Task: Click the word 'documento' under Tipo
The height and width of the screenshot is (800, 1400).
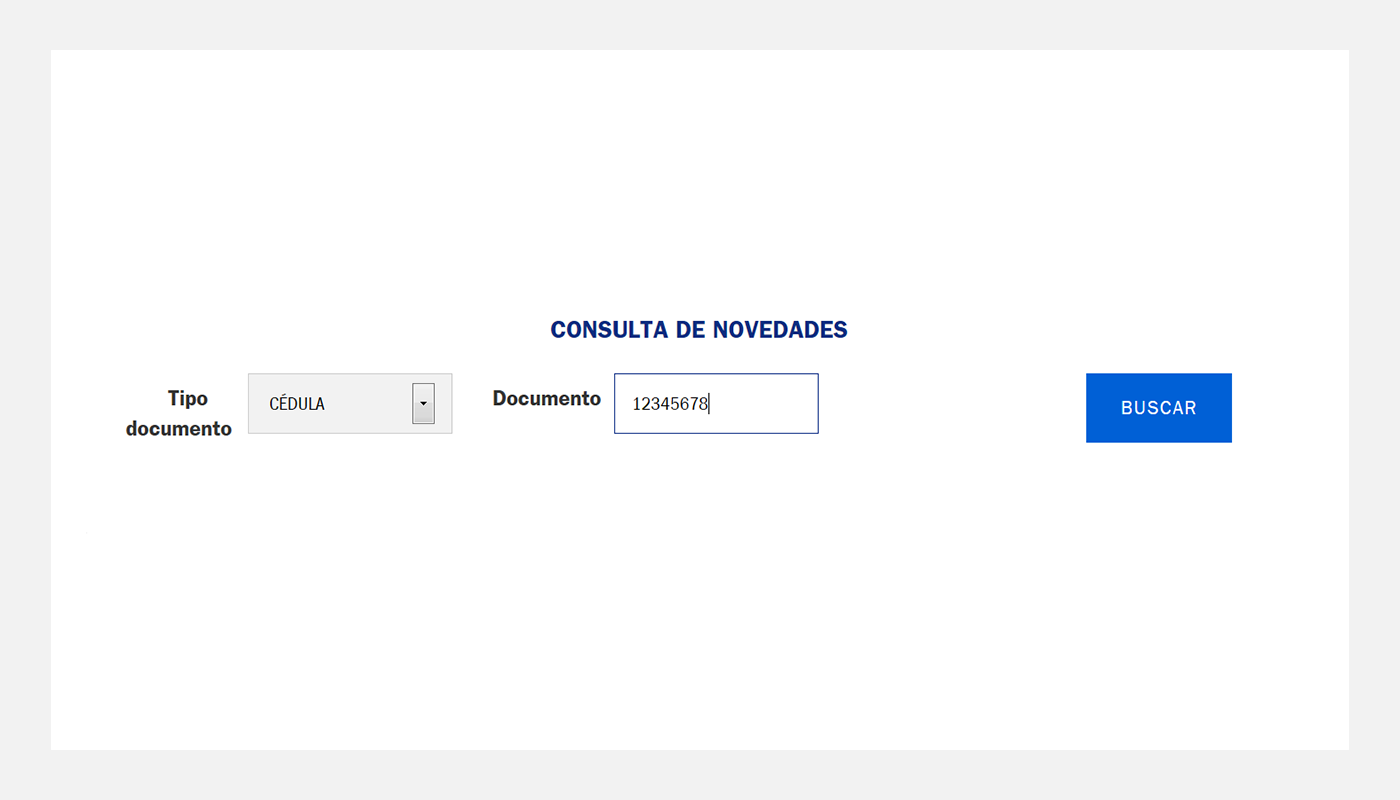Action: pos(179,428)
